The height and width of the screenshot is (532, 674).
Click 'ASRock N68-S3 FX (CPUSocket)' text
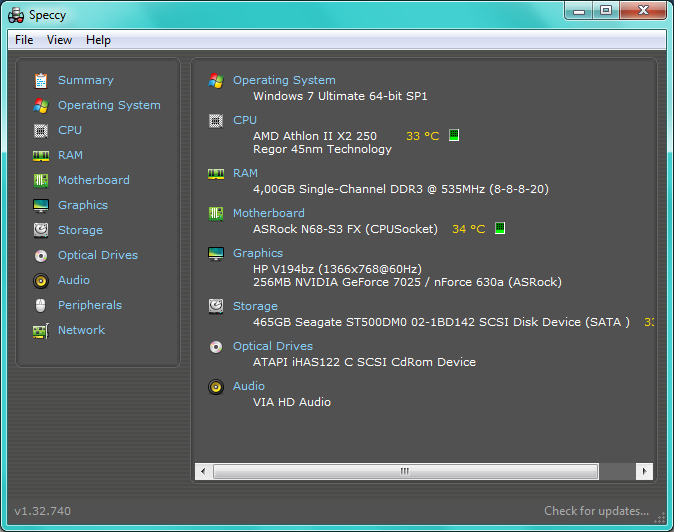coord(345,229)
